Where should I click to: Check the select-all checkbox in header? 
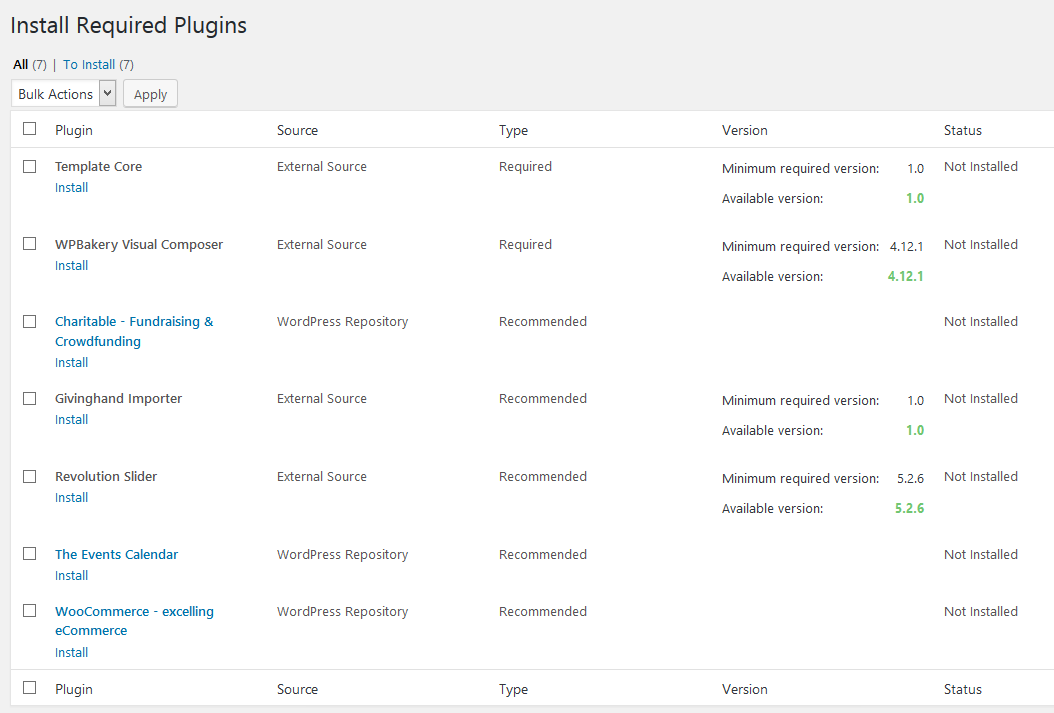(30, 129)
